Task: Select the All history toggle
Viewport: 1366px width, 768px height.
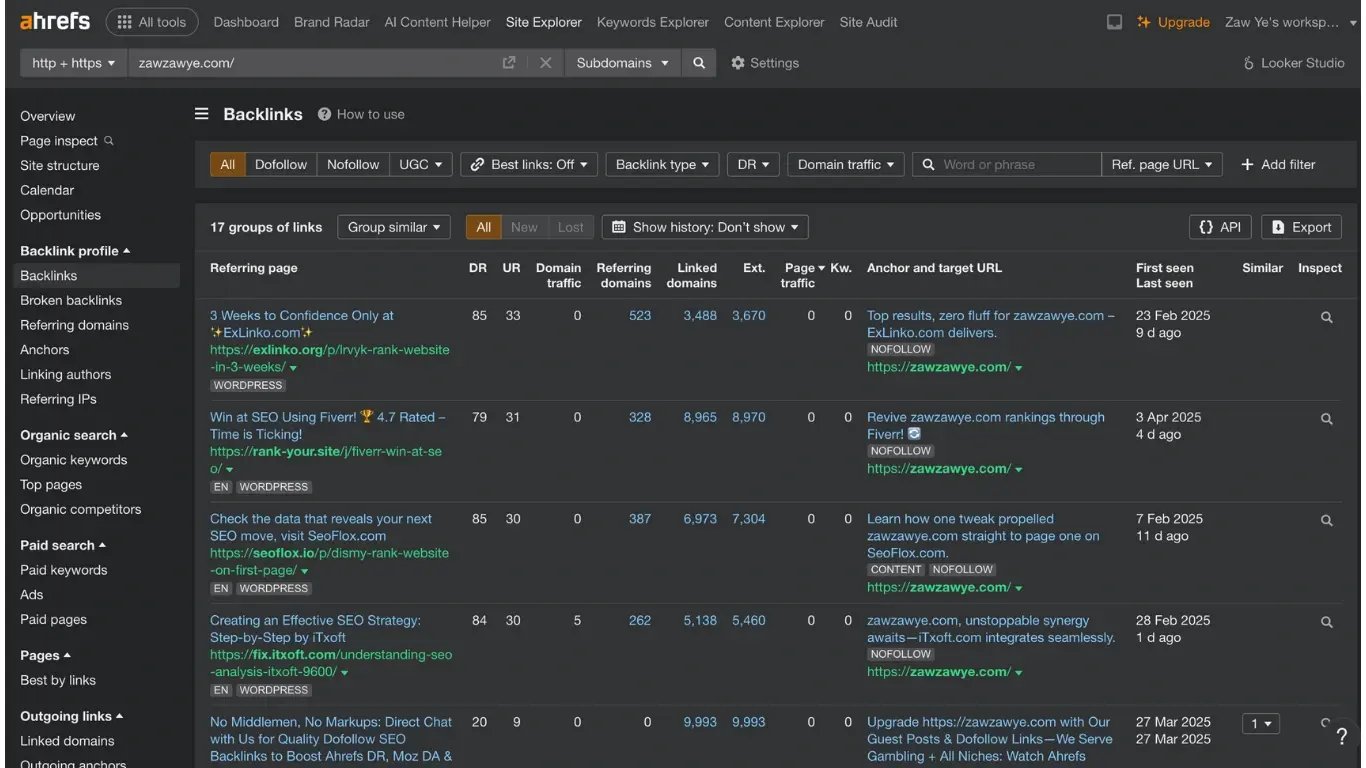Action: point(484,227)
